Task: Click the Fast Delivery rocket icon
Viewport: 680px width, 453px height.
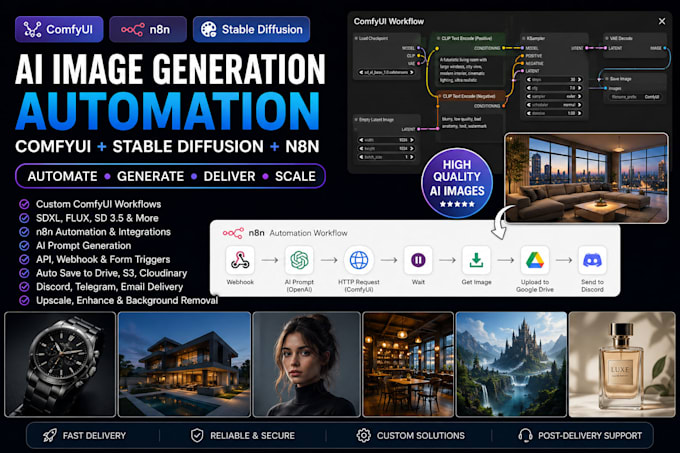Action: click(49, 435)
